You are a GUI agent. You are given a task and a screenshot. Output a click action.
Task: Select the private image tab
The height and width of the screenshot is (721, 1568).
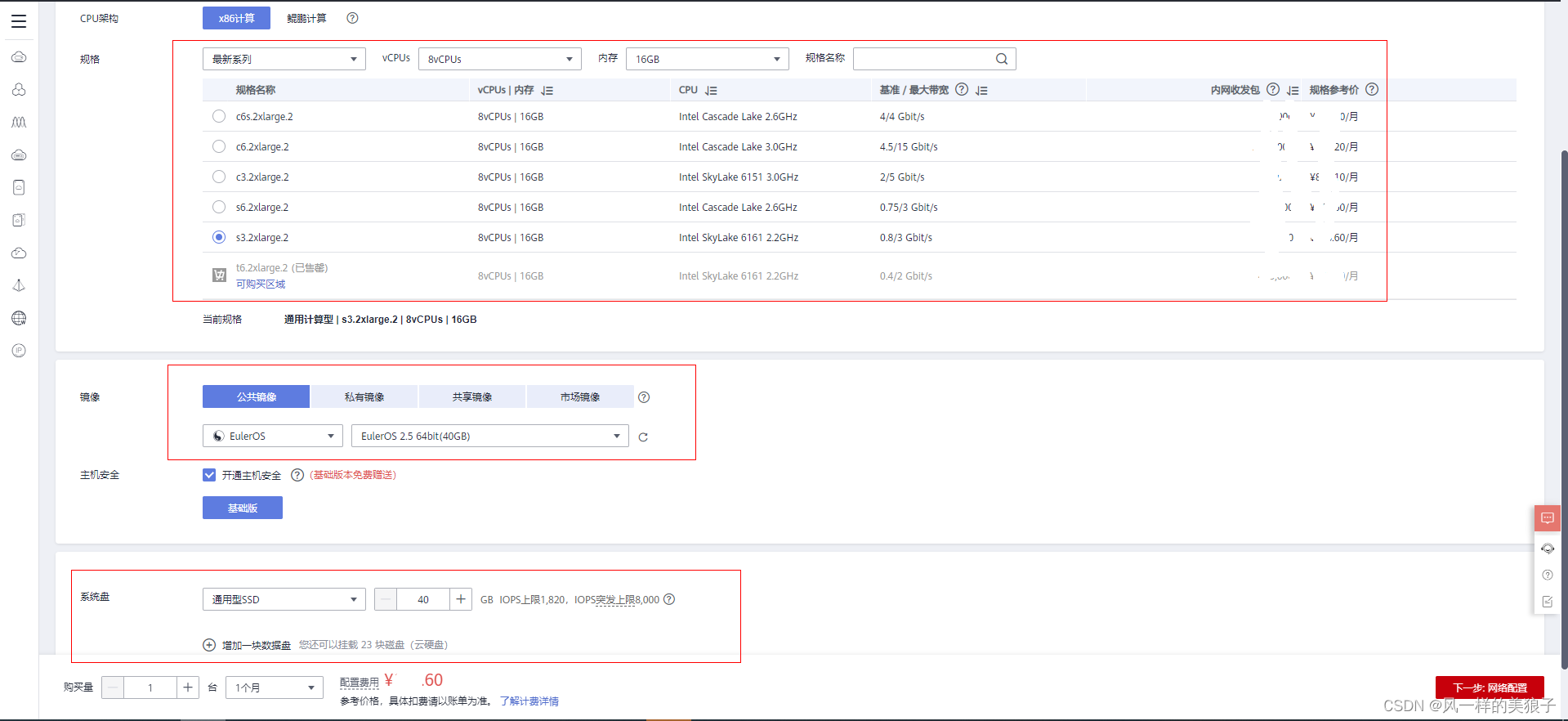364,396
